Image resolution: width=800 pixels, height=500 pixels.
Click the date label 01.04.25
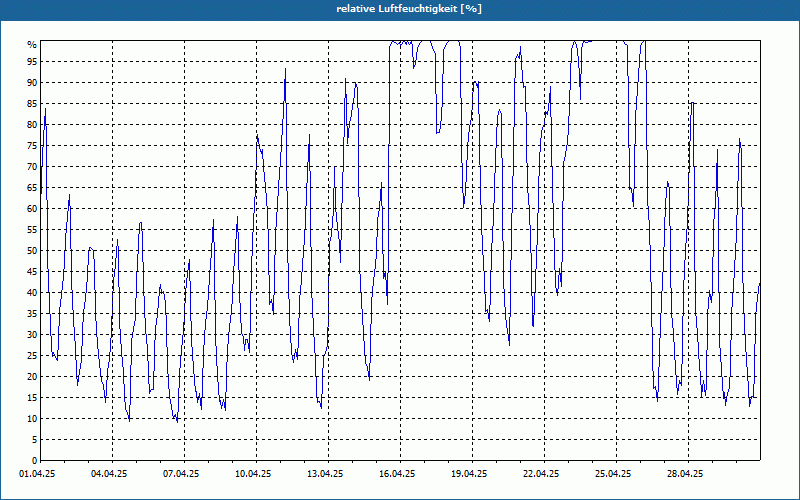pos(37,474)
